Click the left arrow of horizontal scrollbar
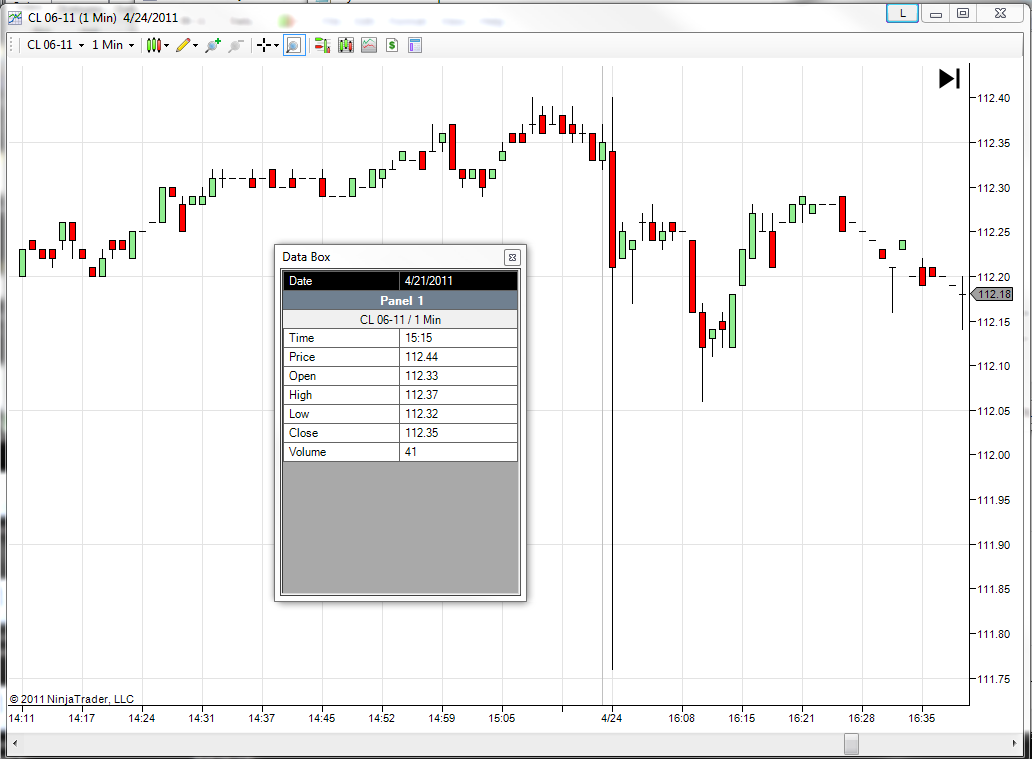 pyautogui.click(x=15, y=744)
